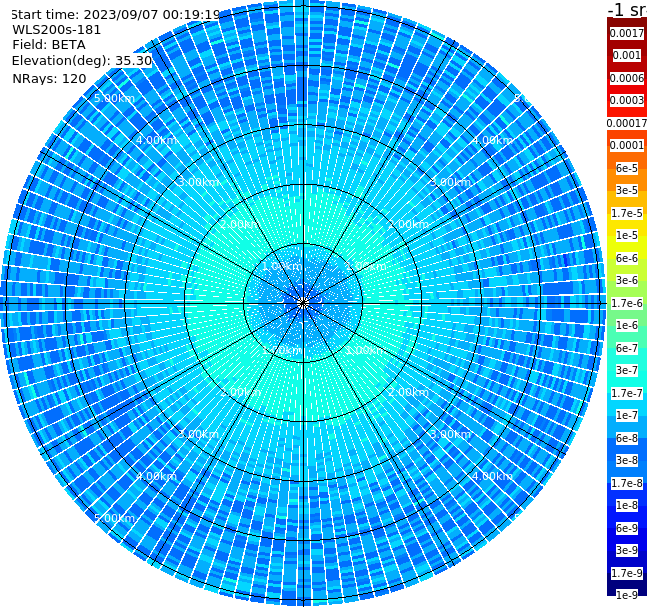Click the lower-right 2.00km range label
Image resolution: width=647 pixels, height=607 pixels.
pyautogui.click(x=408, y=392)
